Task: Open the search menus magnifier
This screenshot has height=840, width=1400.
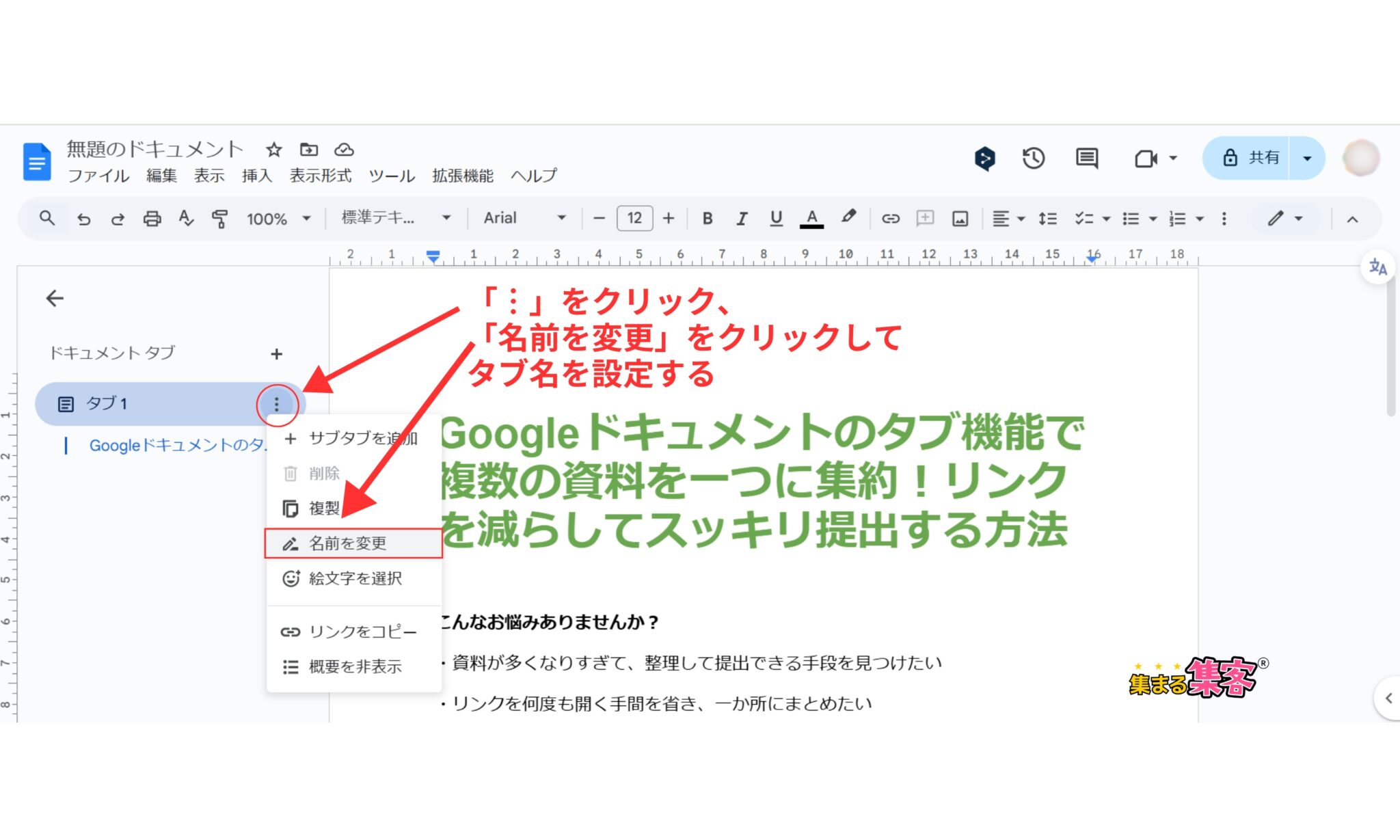Action: coord(46,218)
